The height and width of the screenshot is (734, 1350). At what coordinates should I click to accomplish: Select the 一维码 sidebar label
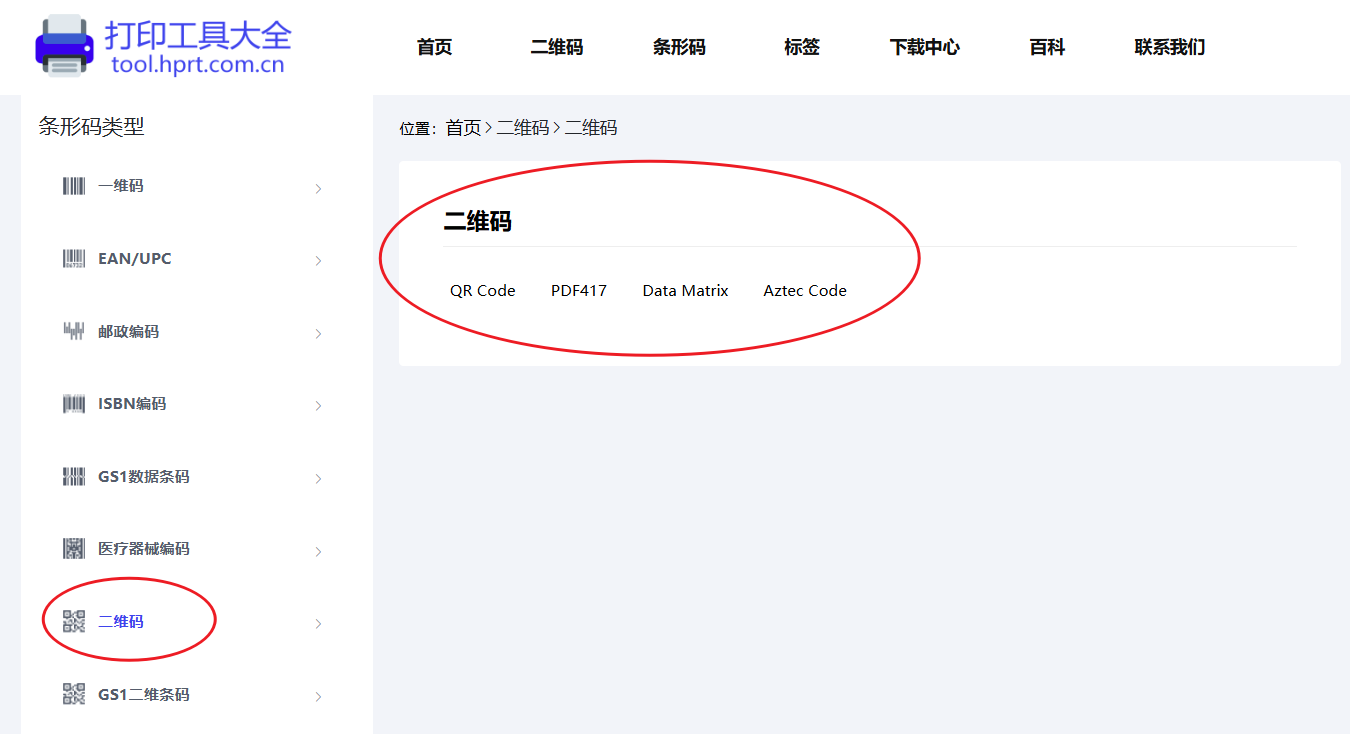coord(121,186)
